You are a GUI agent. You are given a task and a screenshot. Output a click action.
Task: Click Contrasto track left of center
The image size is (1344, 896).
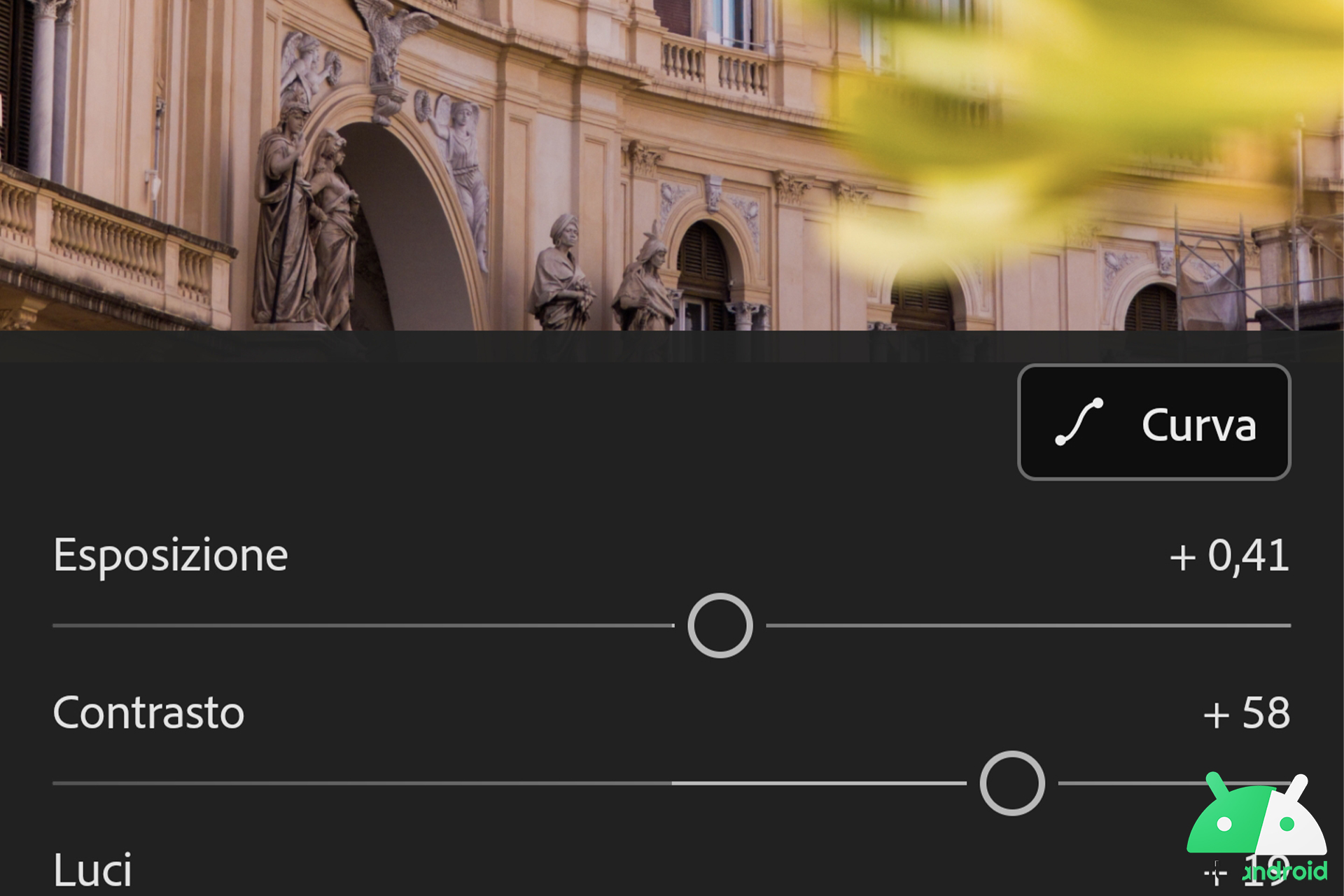point(362,783)
